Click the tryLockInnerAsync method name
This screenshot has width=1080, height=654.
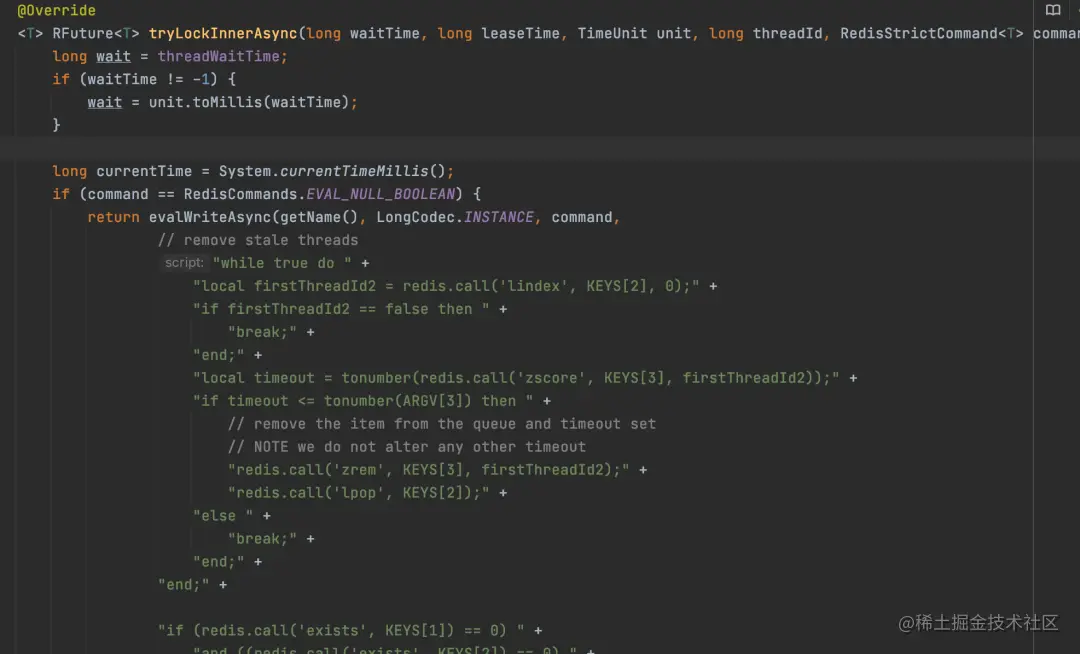(223, 33)
